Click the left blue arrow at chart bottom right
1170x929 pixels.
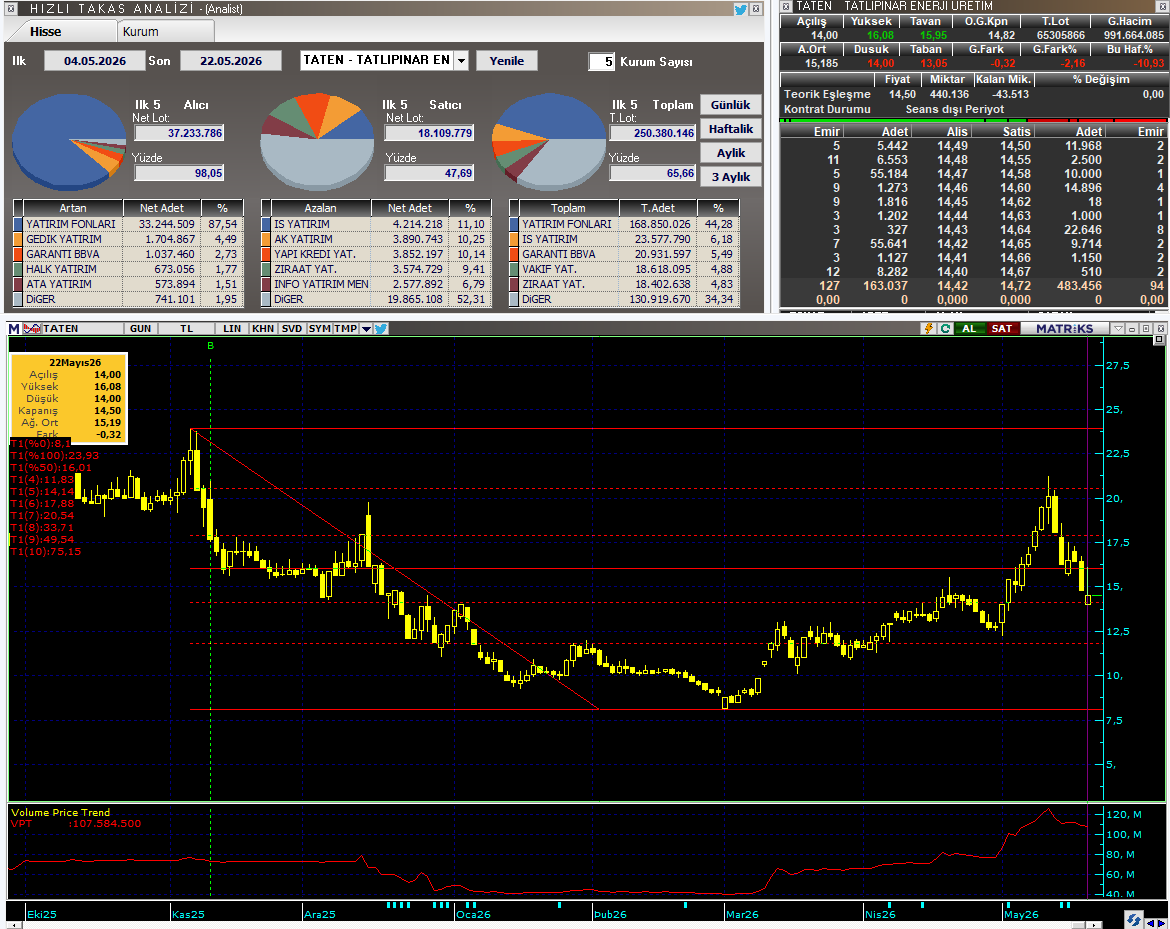[1151, 922]
